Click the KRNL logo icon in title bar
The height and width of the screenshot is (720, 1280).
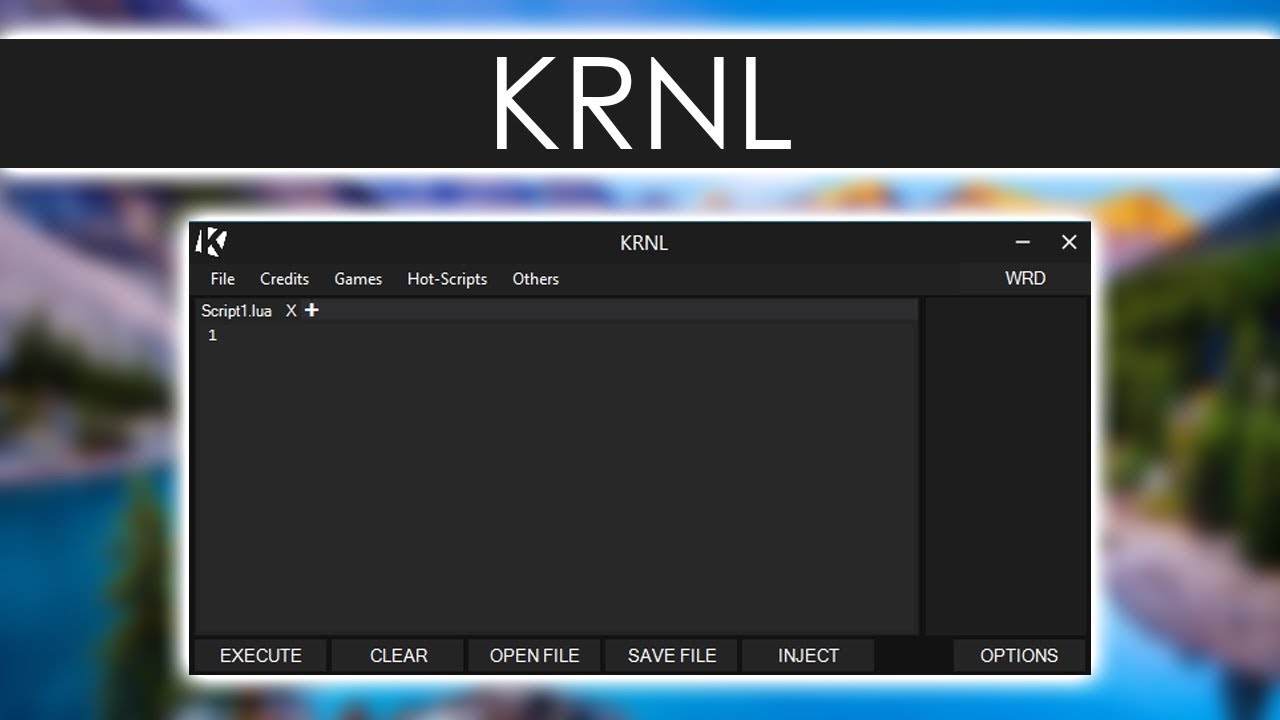point(212,242)
